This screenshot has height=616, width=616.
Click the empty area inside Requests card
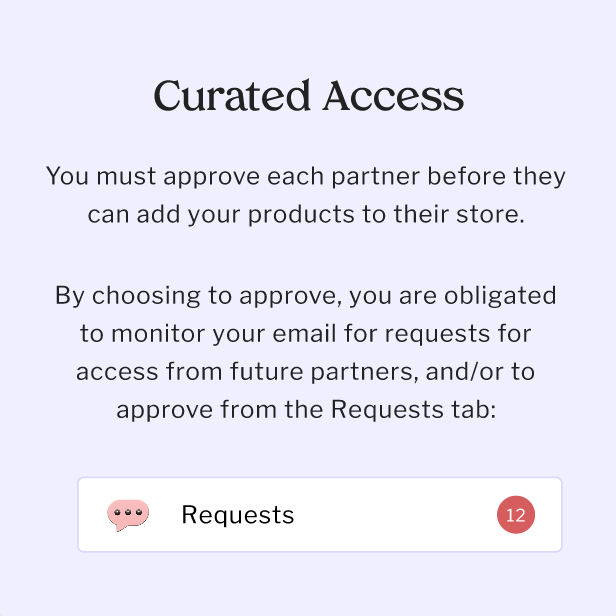click(400, 515)
